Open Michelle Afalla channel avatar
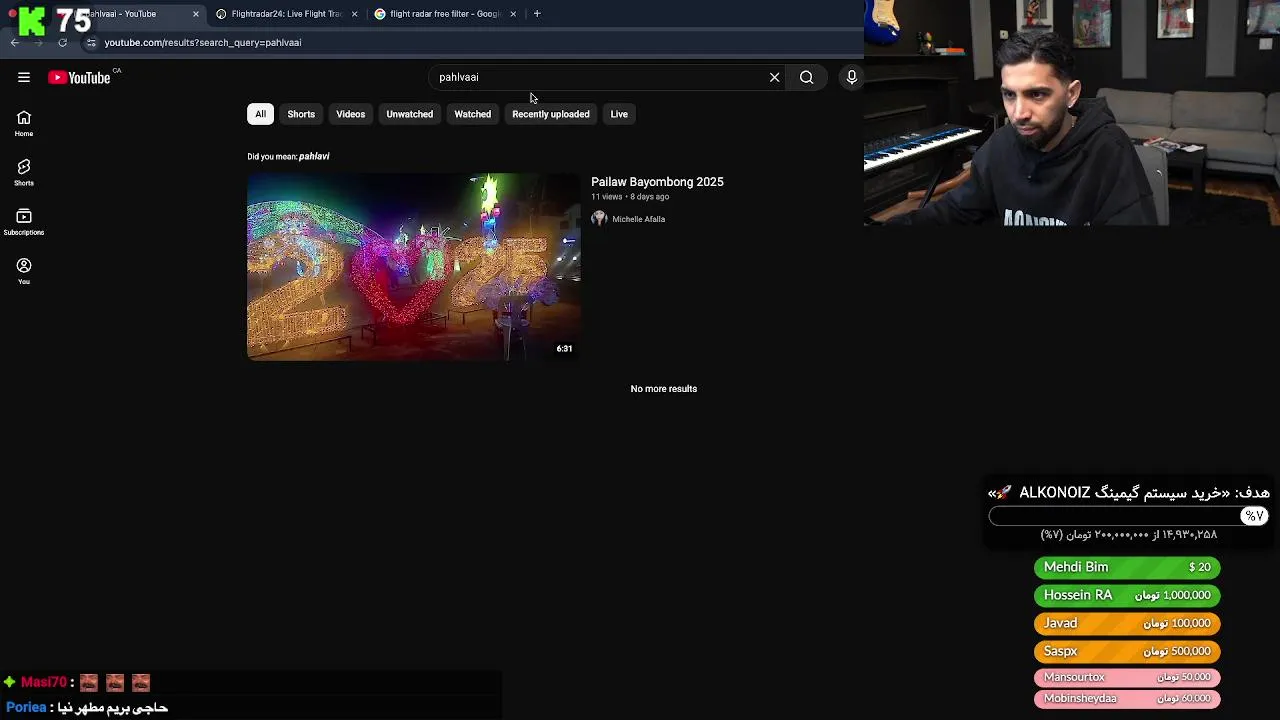 click(x=599, y=218)
